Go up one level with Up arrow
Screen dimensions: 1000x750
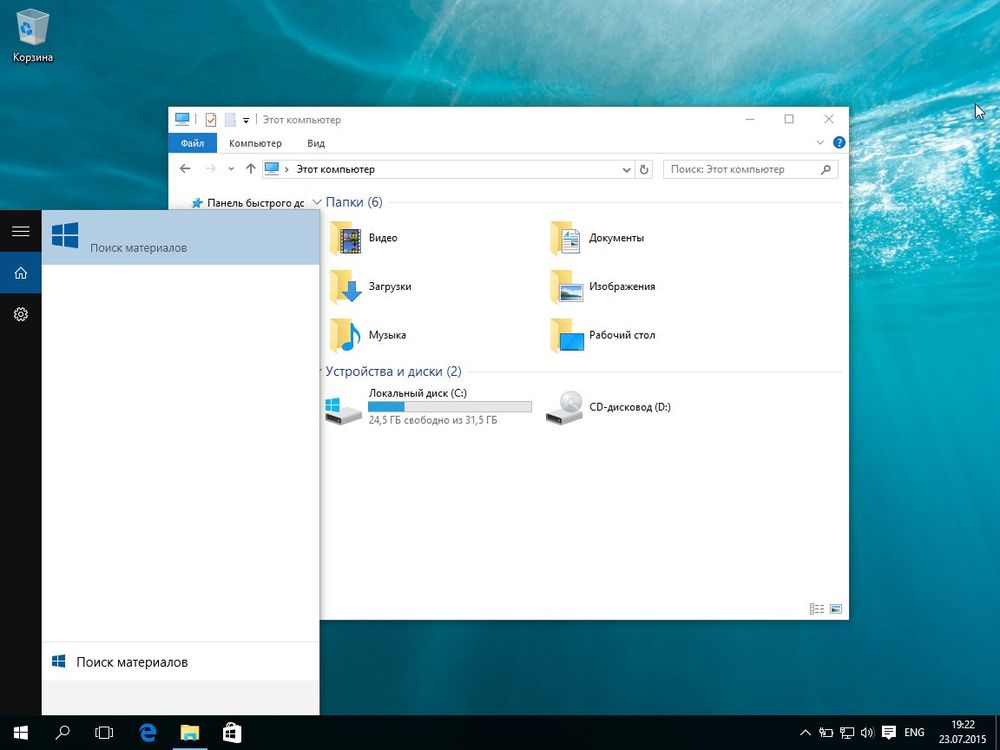[250, 169]
